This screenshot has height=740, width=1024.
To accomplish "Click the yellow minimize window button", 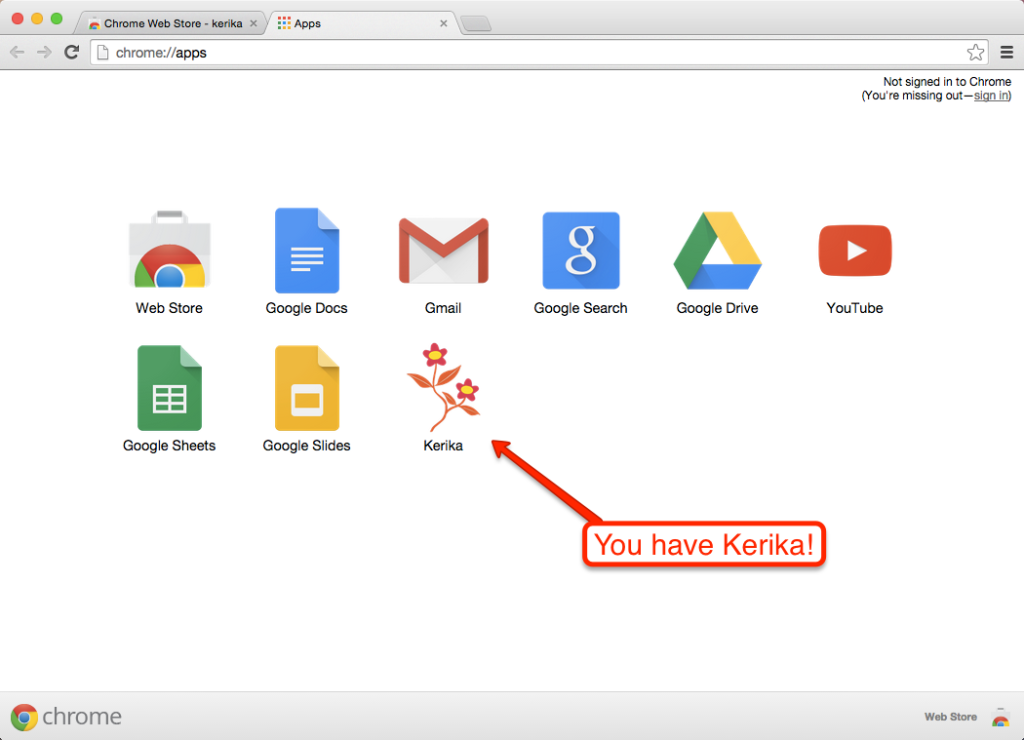I will pyautogui.click(x=37, y=19).
